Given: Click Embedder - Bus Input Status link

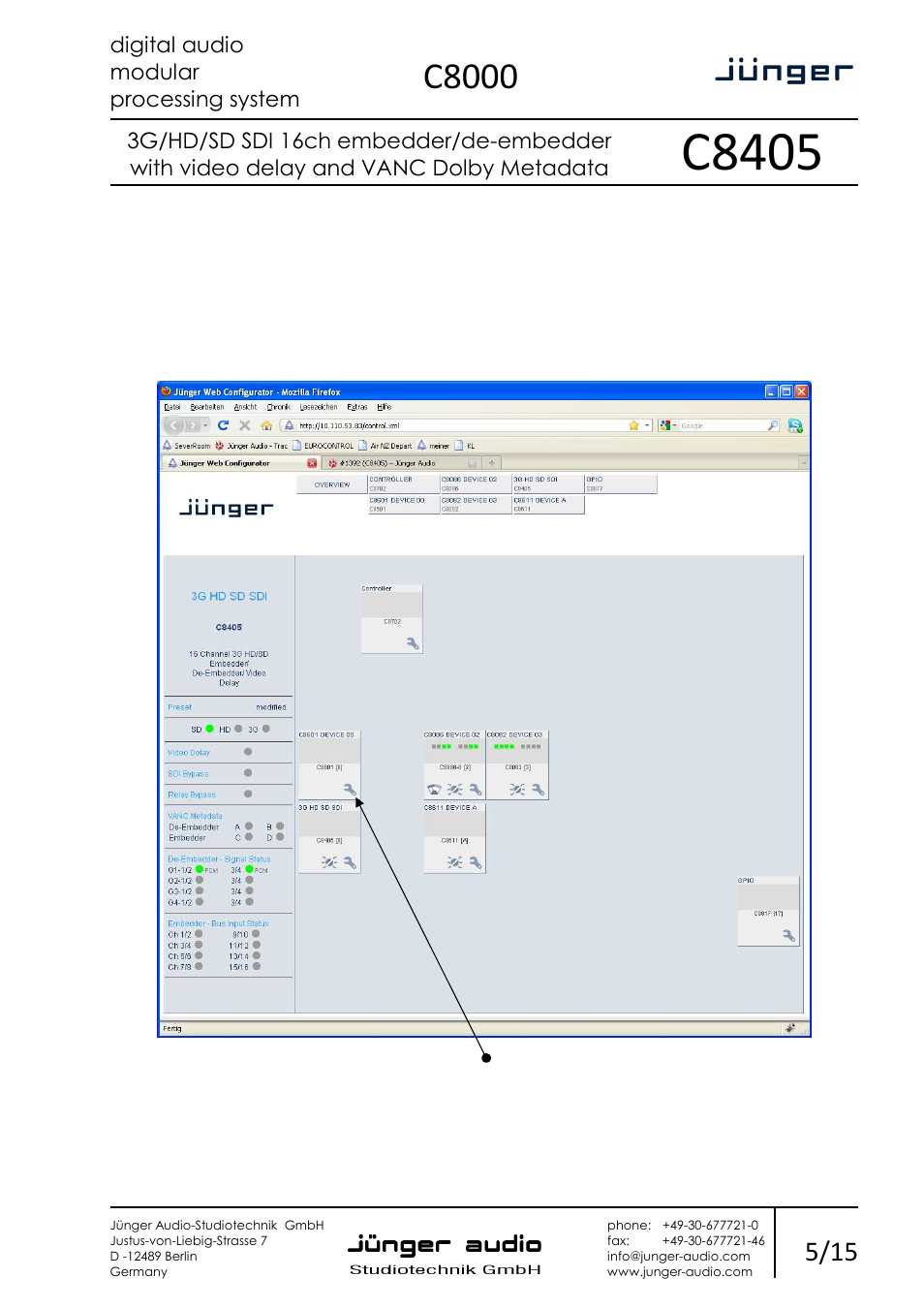Looking at the screenshot, I should [x=218, y=923].
